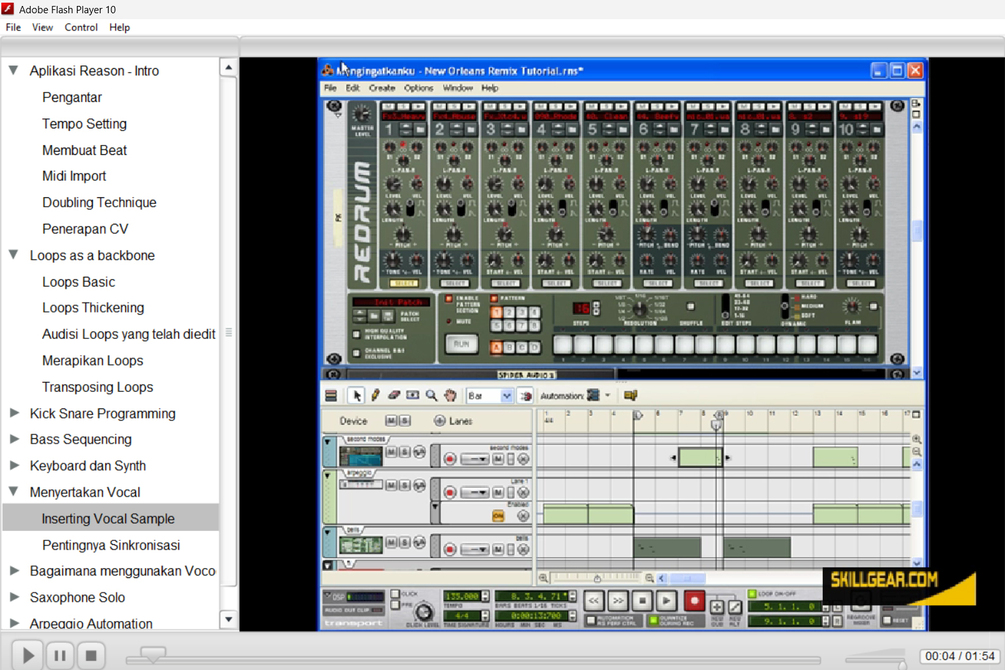Open the Doubling Technique lesson
This screenshot has width=1005, height=670.
click(x=99, y=203)
